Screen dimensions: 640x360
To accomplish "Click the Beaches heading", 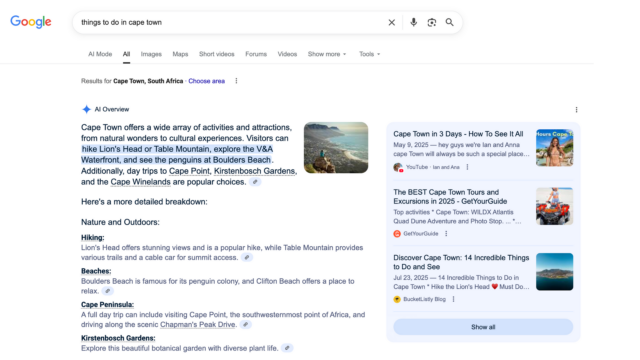I will point(96,271).
